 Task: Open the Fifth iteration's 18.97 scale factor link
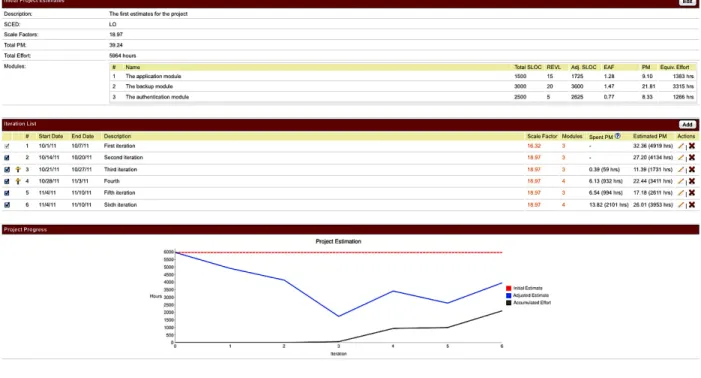point(534,193)
